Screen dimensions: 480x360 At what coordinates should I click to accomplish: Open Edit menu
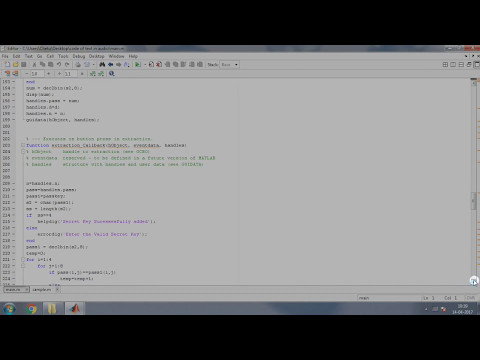click(x=17, y=56)
